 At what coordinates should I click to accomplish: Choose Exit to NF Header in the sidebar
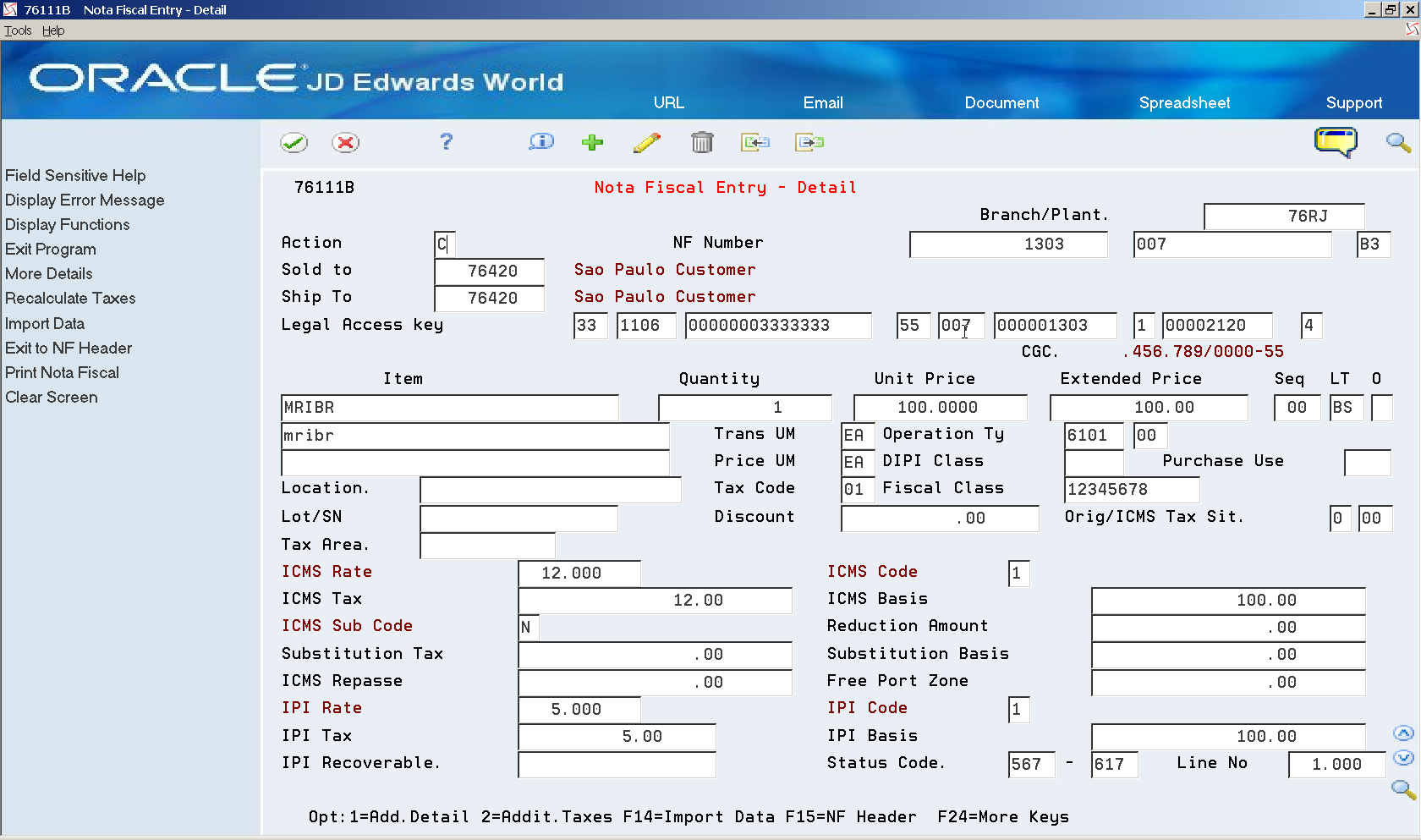coord(69,348)
